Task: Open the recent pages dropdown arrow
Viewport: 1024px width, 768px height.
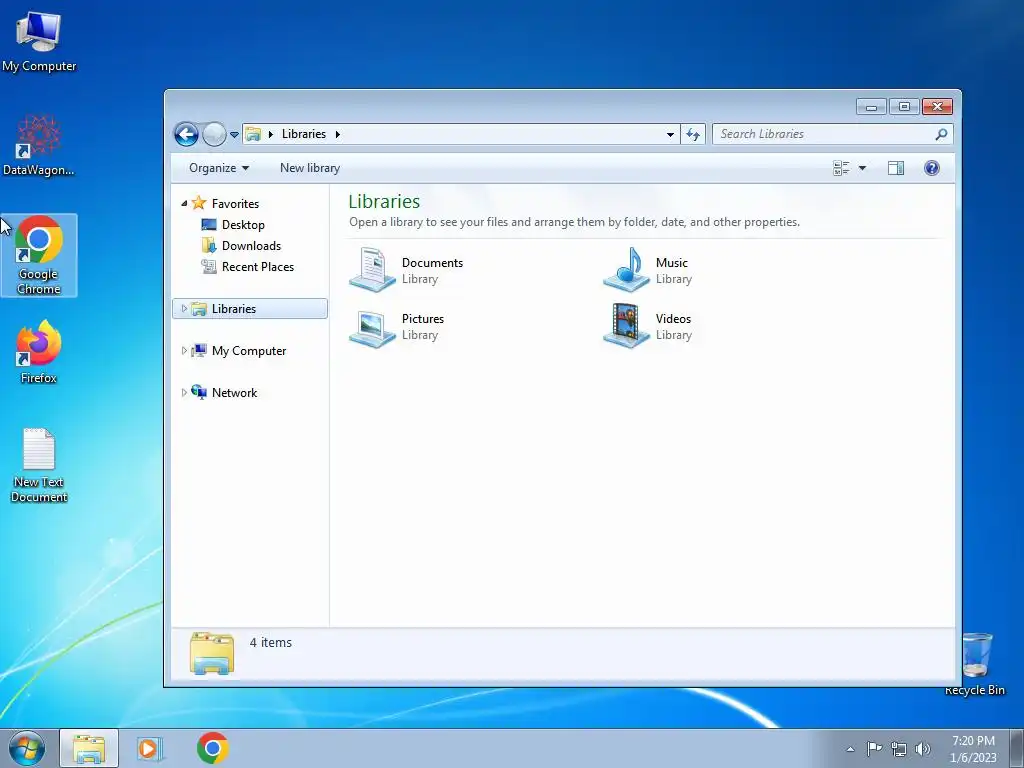Action: point(234,135)
